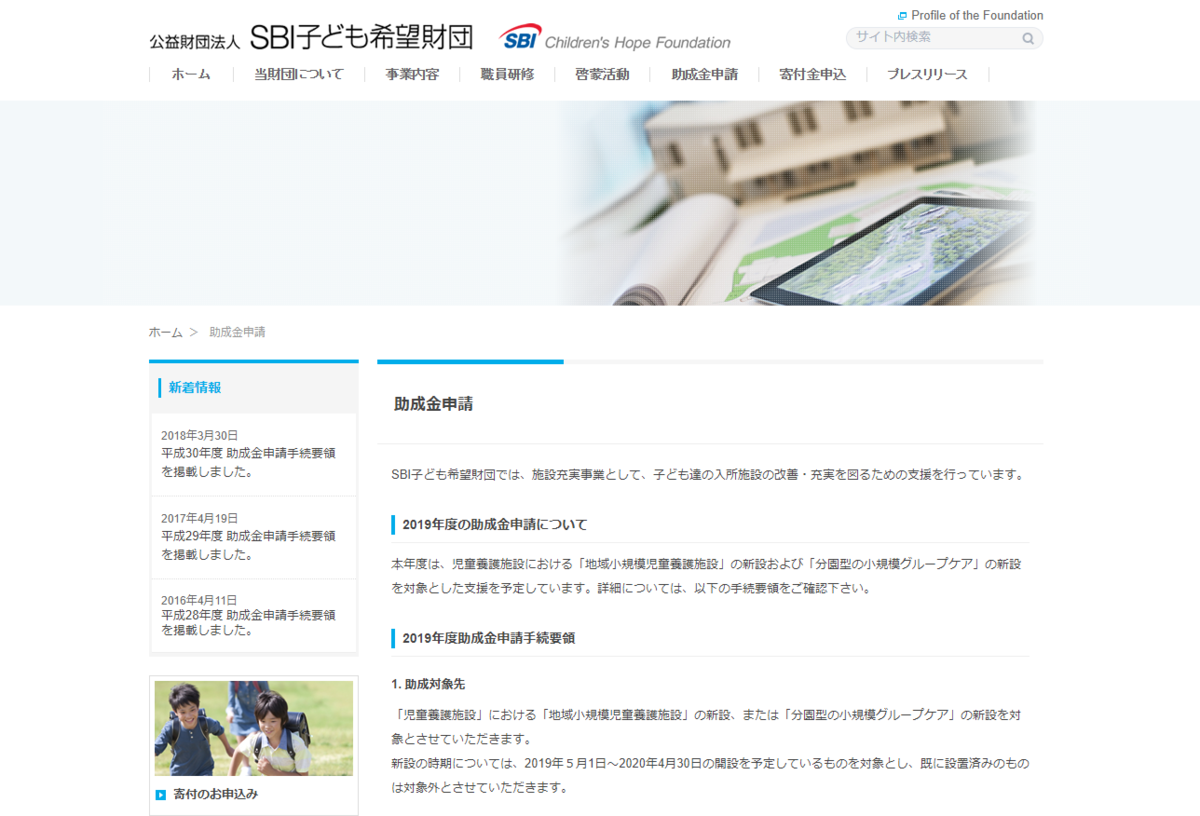Click the ホーム breadcrumb link

coord(166,332)
